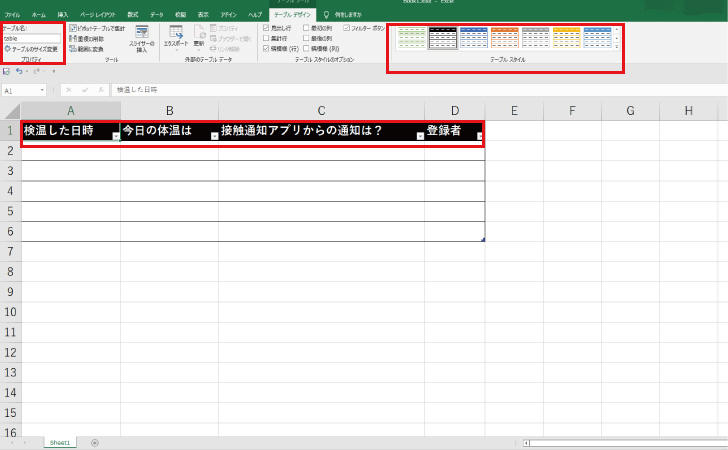Screen dimensions: 728x450
Task: Apply the light blue table style
Action: point(597,37)
